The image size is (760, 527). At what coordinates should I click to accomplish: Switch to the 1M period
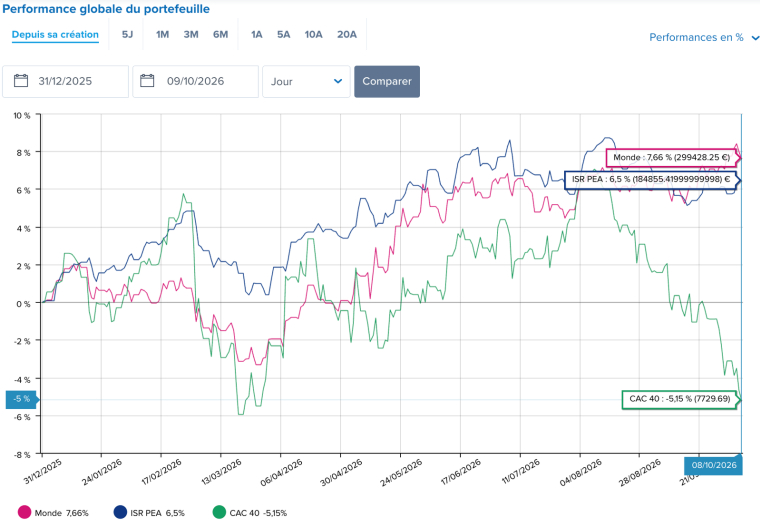coord(162,34)
